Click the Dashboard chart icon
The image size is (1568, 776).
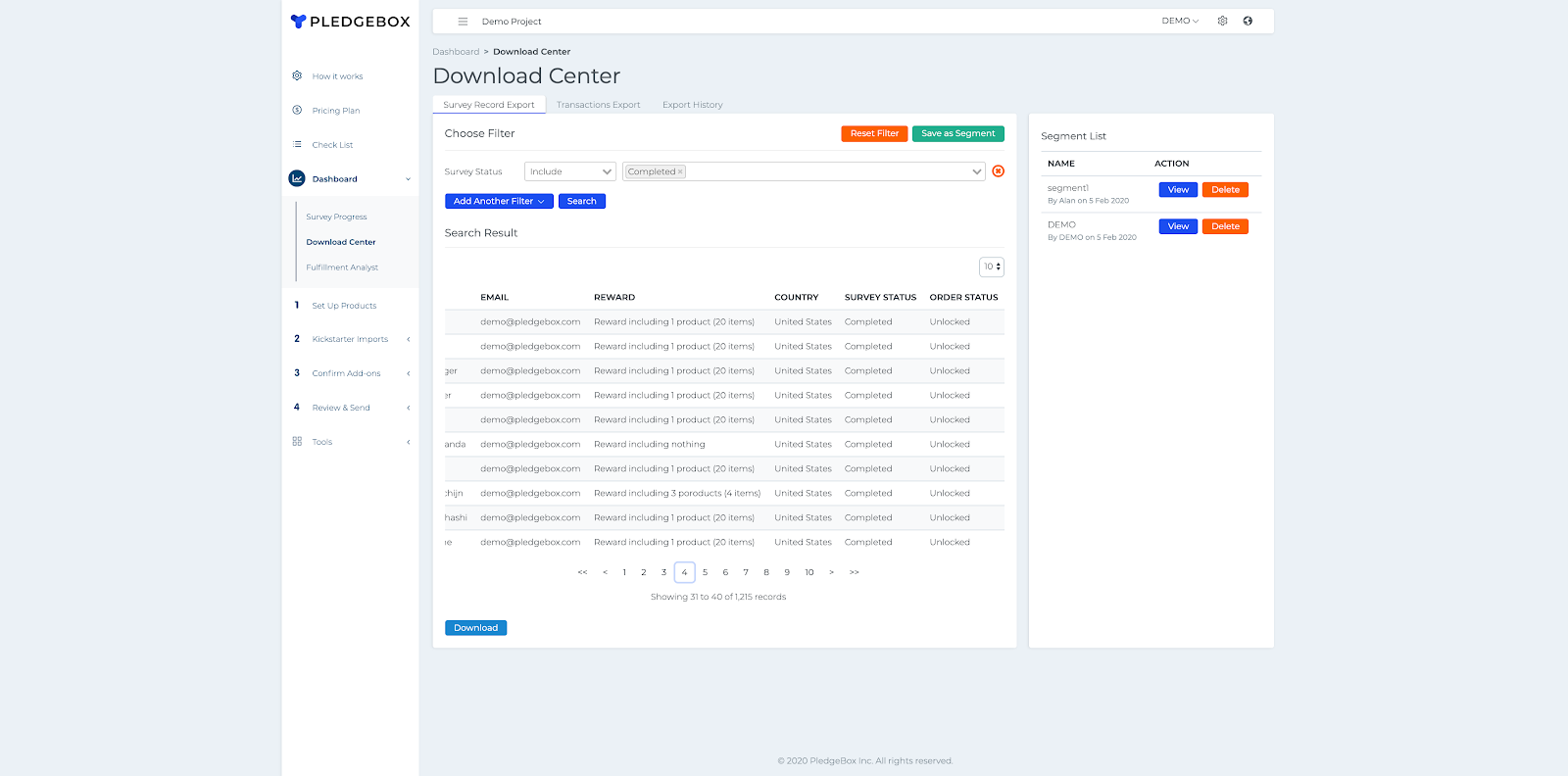[297, 178]
